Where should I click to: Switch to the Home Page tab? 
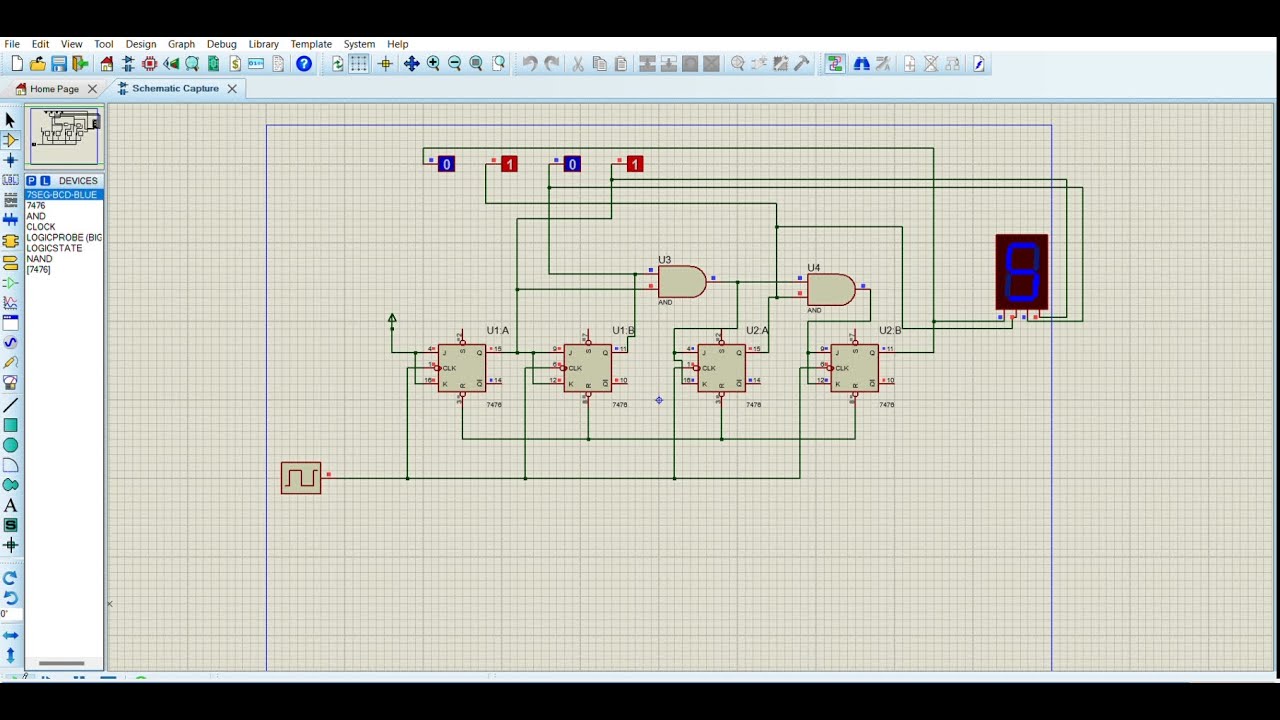click(54, 89)
